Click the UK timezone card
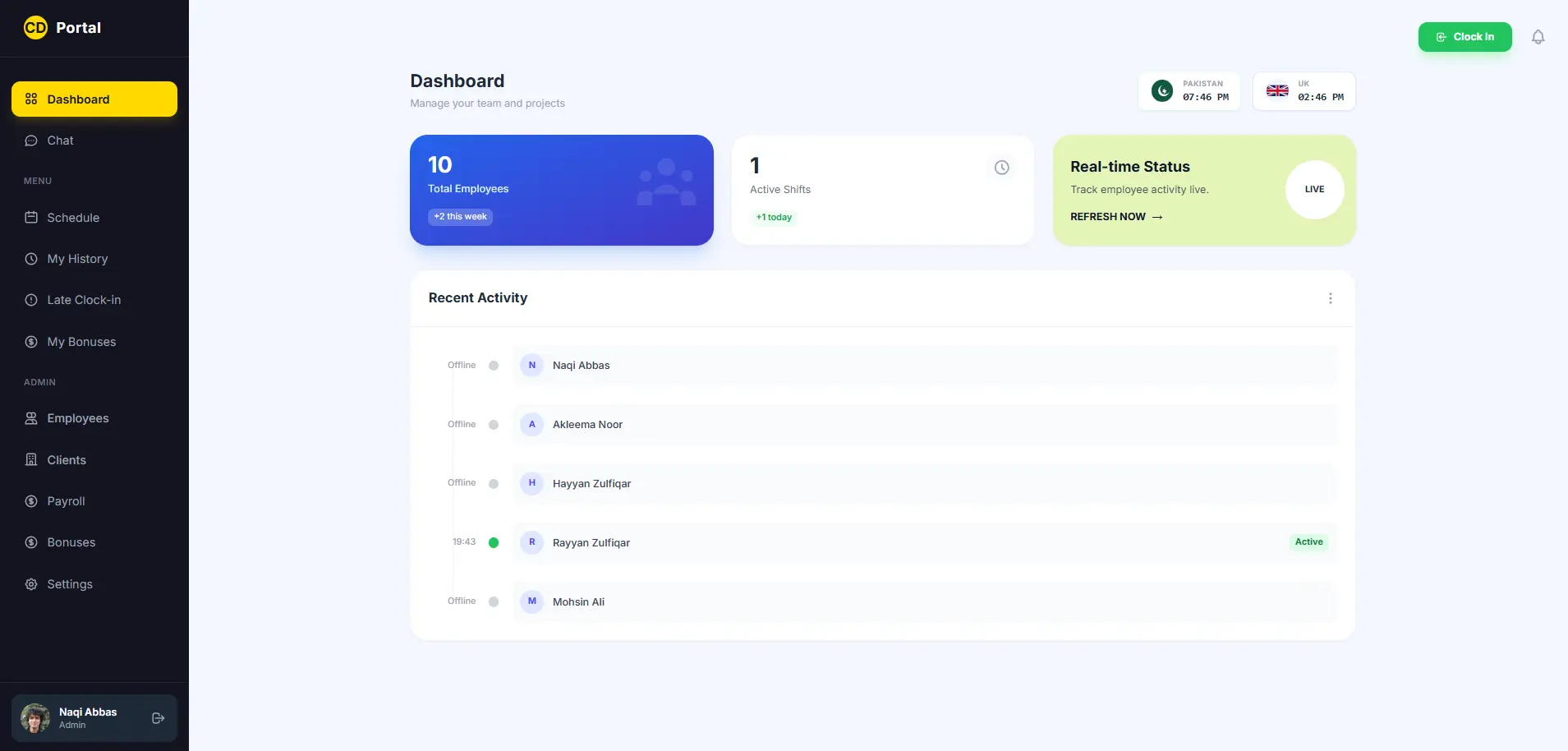The image size is (1568, 751). point(1304,91)
